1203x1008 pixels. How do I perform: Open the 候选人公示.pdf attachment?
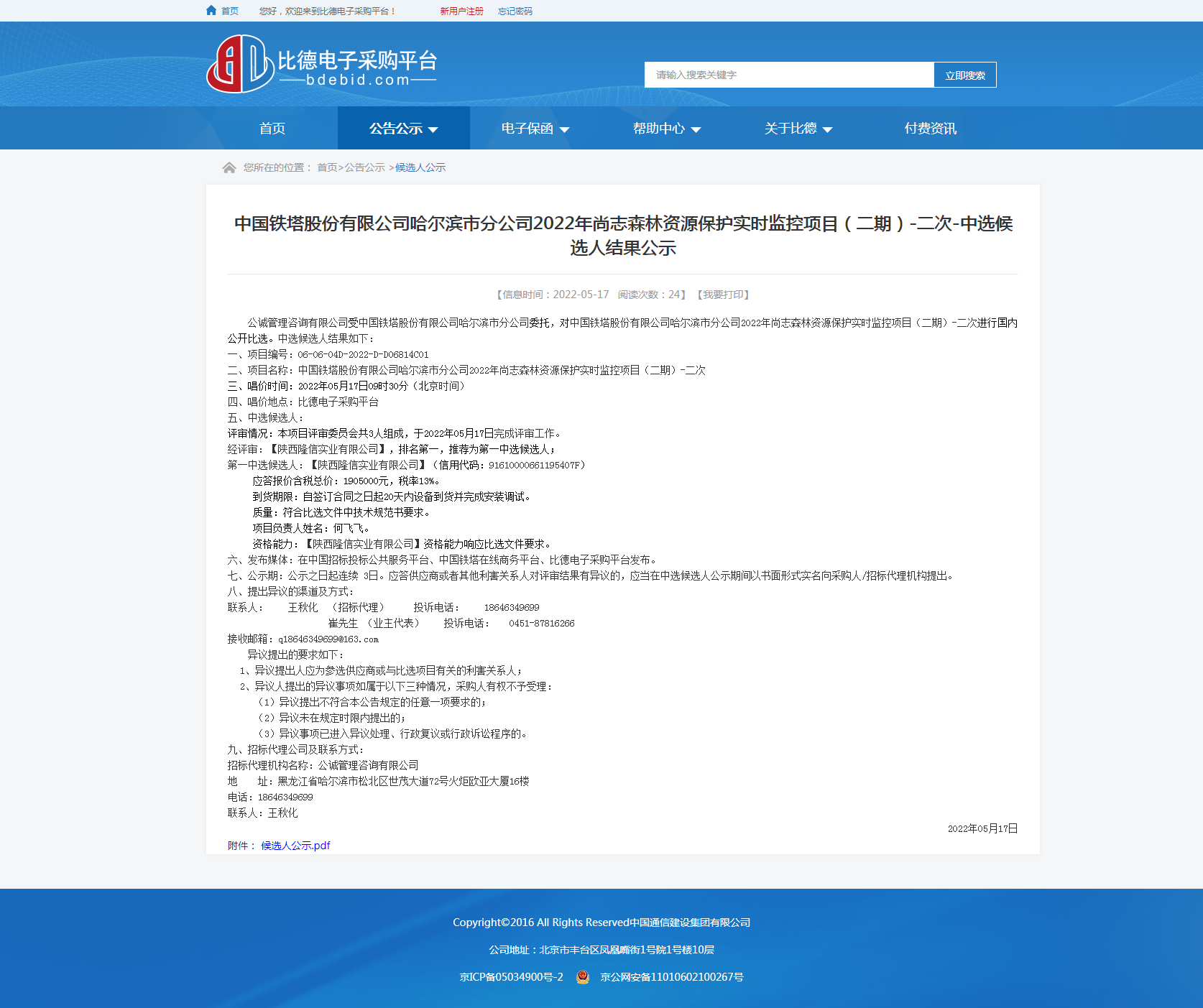pyautogui.click(x=295, y=846)
